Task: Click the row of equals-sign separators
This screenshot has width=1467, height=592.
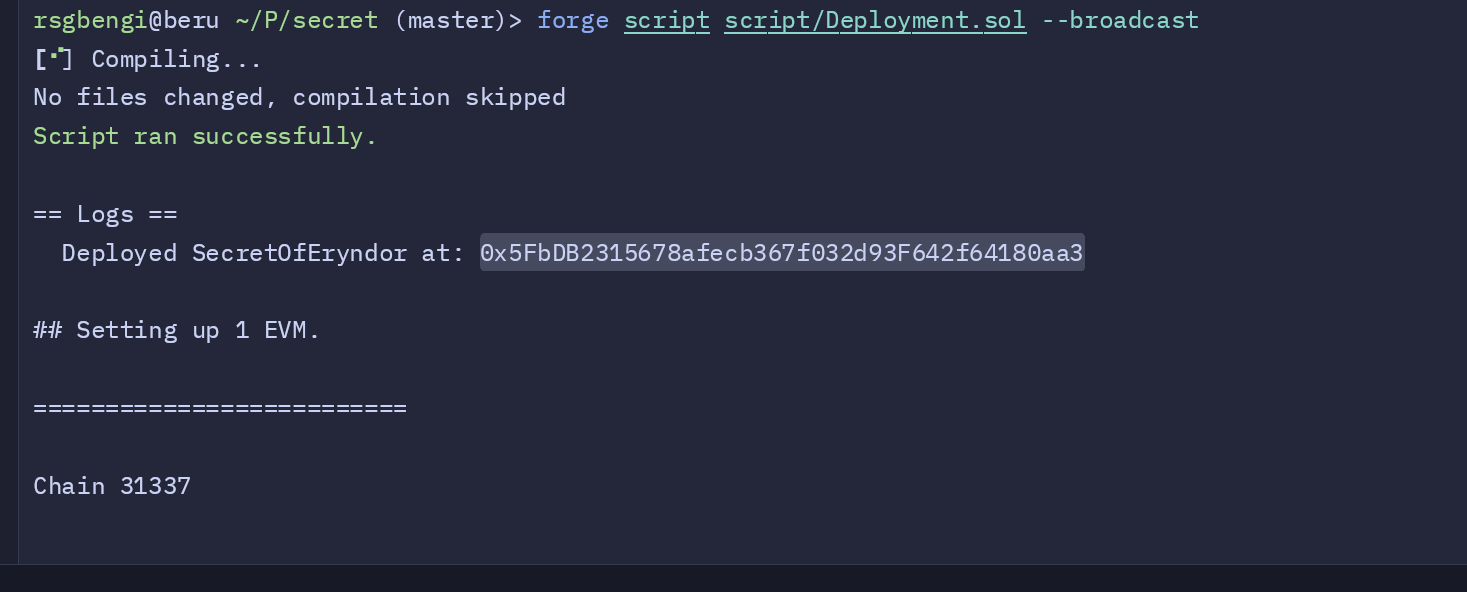Action: pos(219,408)
